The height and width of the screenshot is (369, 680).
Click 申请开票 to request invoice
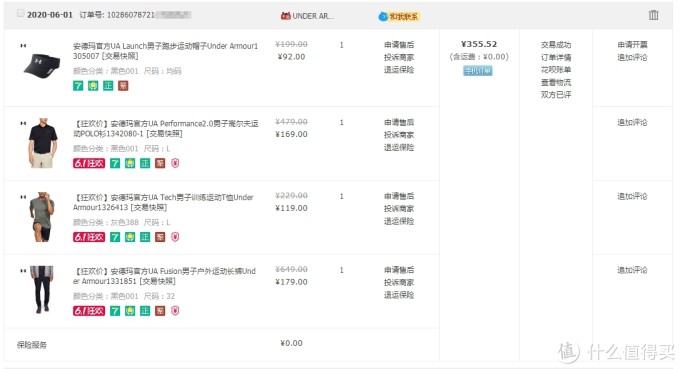(x=632, y=44)
